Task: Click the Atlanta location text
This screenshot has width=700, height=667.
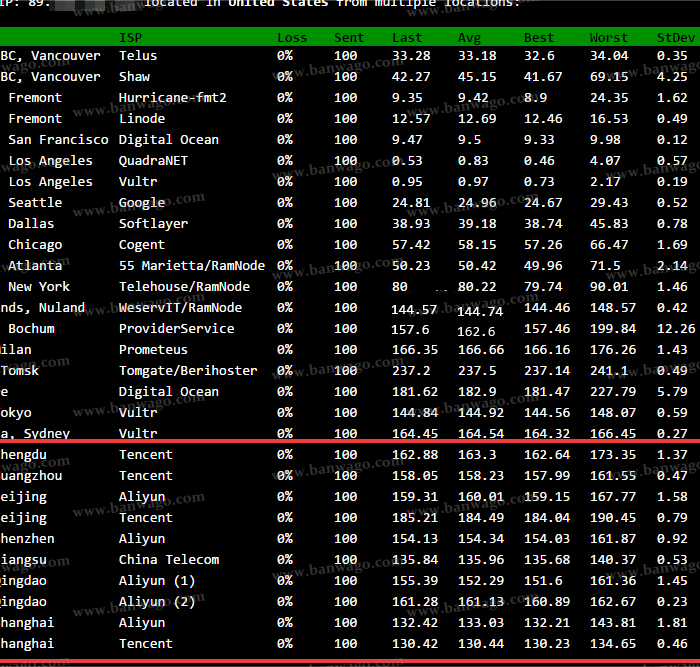Action: point(35,266)
